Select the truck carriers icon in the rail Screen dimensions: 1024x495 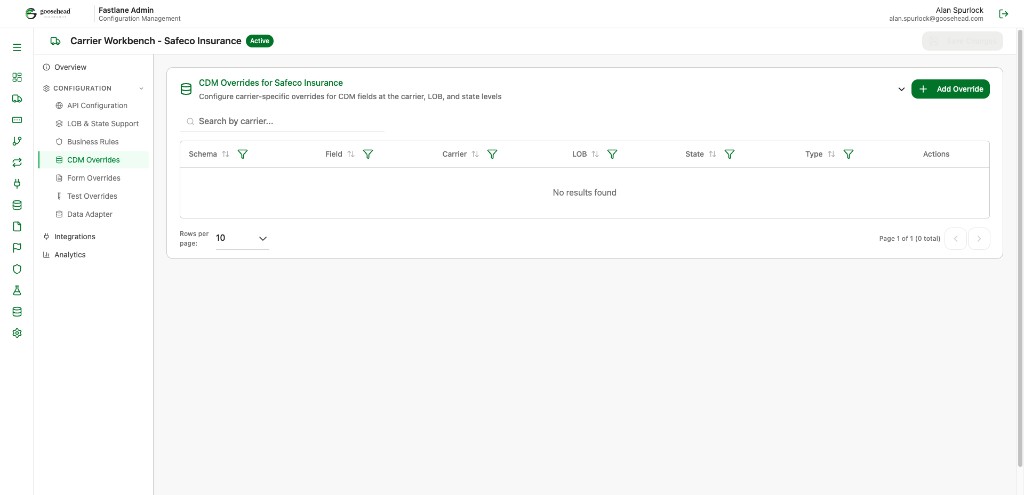(x=17, y=99)
